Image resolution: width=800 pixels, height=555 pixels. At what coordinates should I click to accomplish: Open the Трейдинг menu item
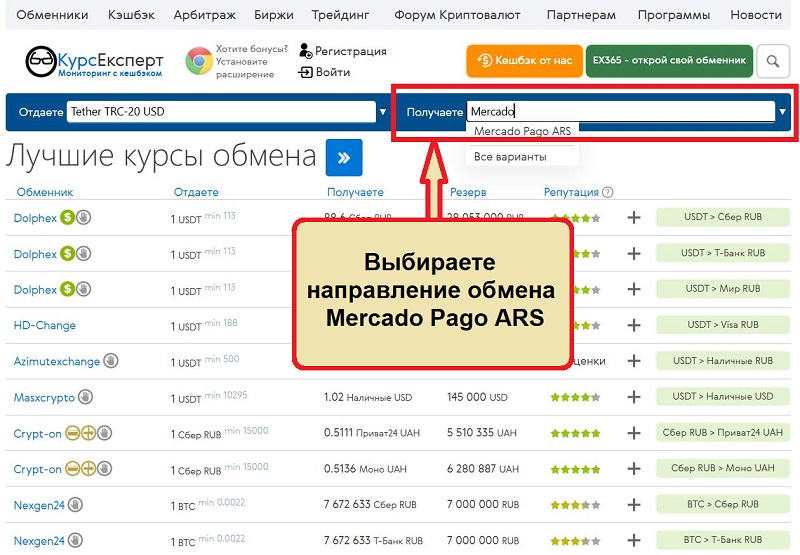(340, 15)
